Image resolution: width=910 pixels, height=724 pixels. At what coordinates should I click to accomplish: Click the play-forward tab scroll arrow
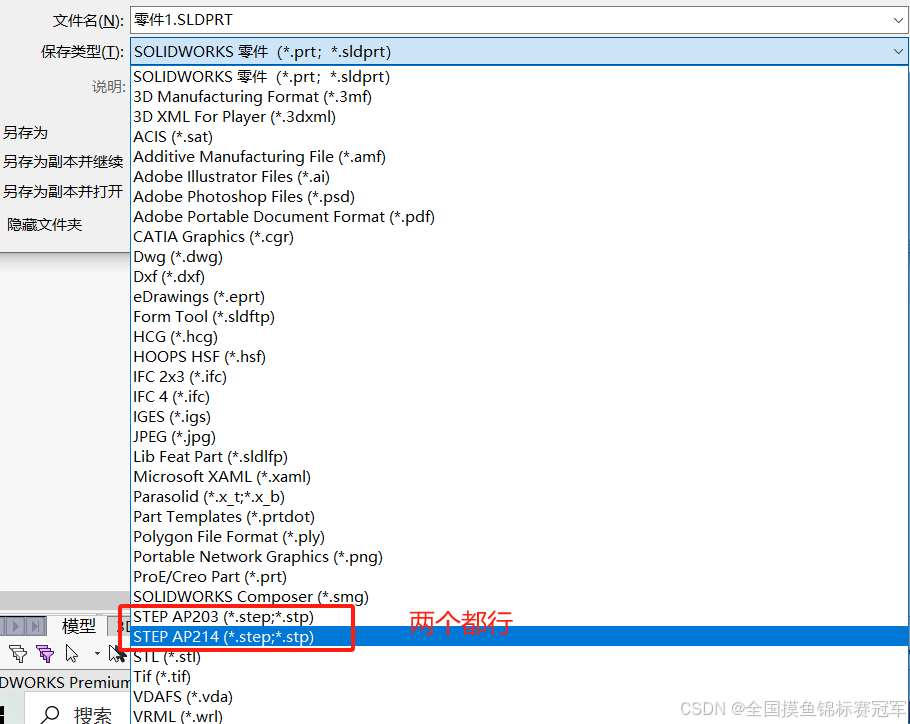point(16,627)
